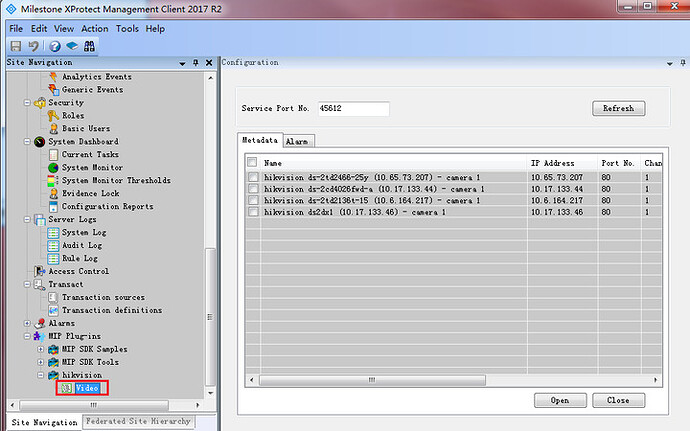Open the Tools menu

coord(127,29)
